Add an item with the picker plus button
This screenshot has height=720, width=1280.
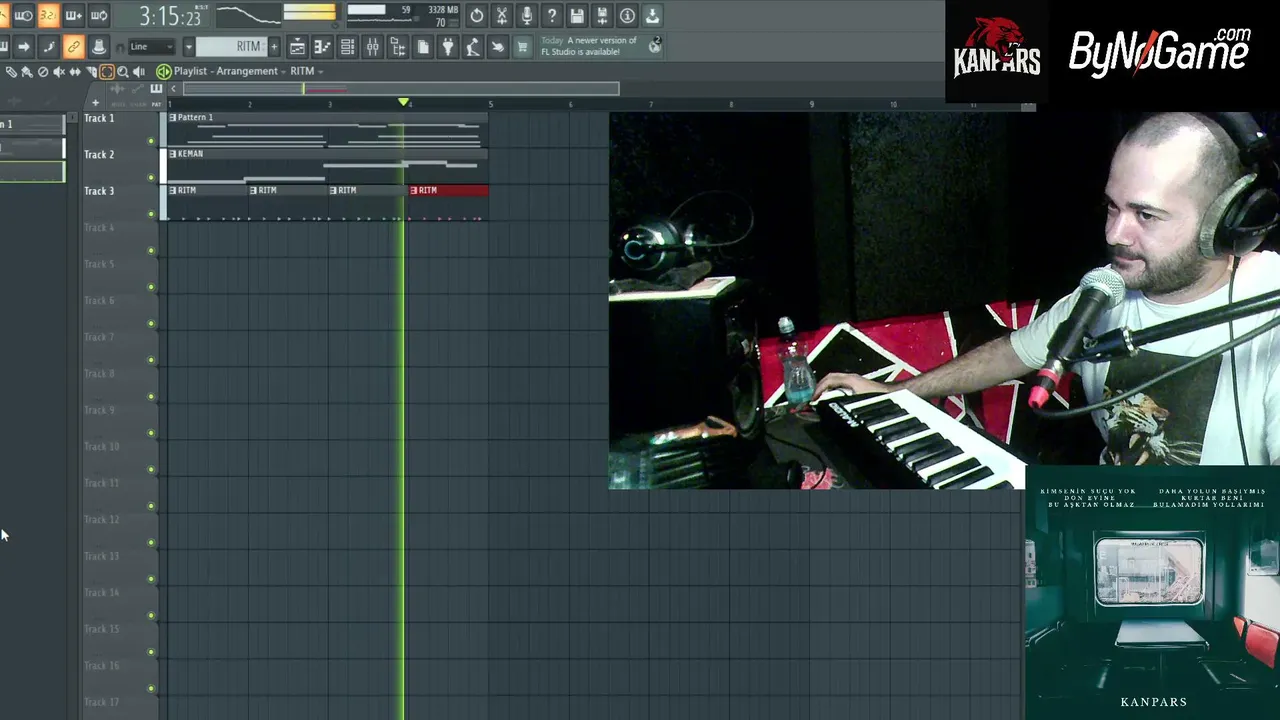tap(95, 103)
